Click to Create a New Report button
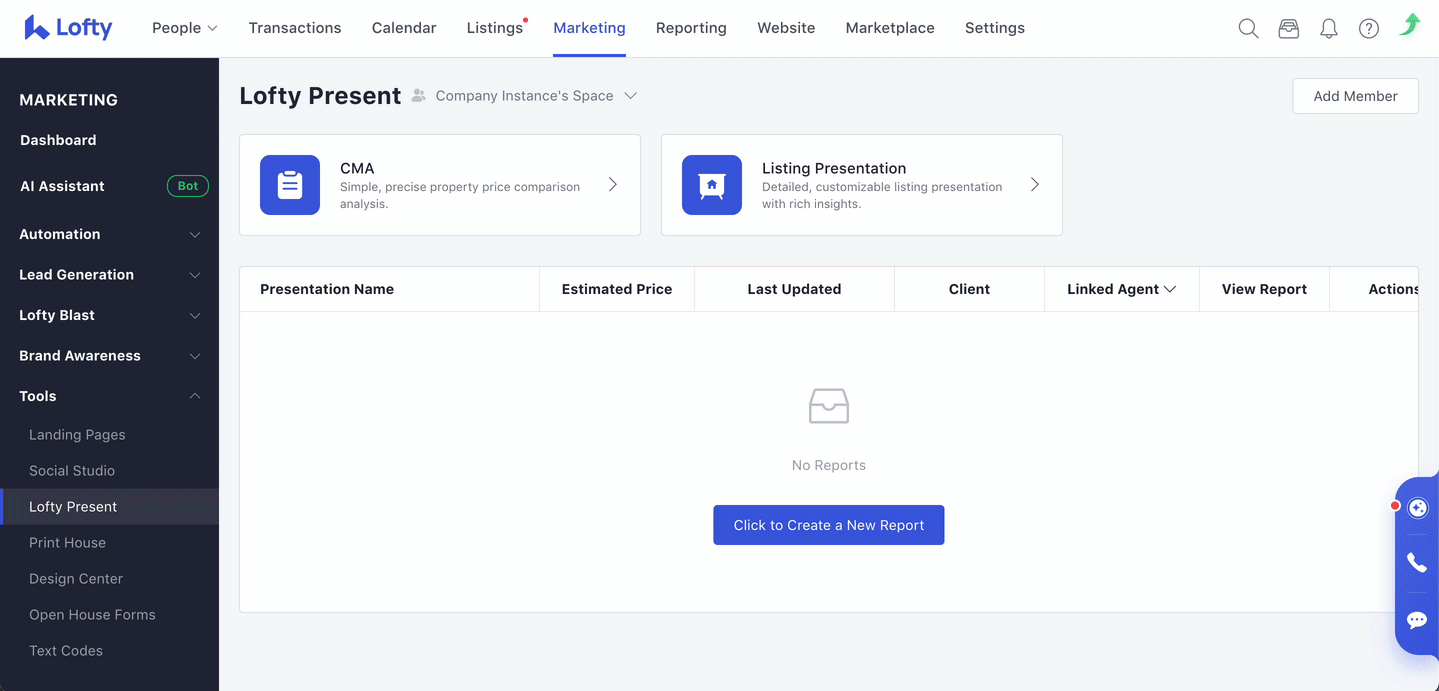Screen dimensions: 1439x691 pyautogui.click(x=829, y=525)
